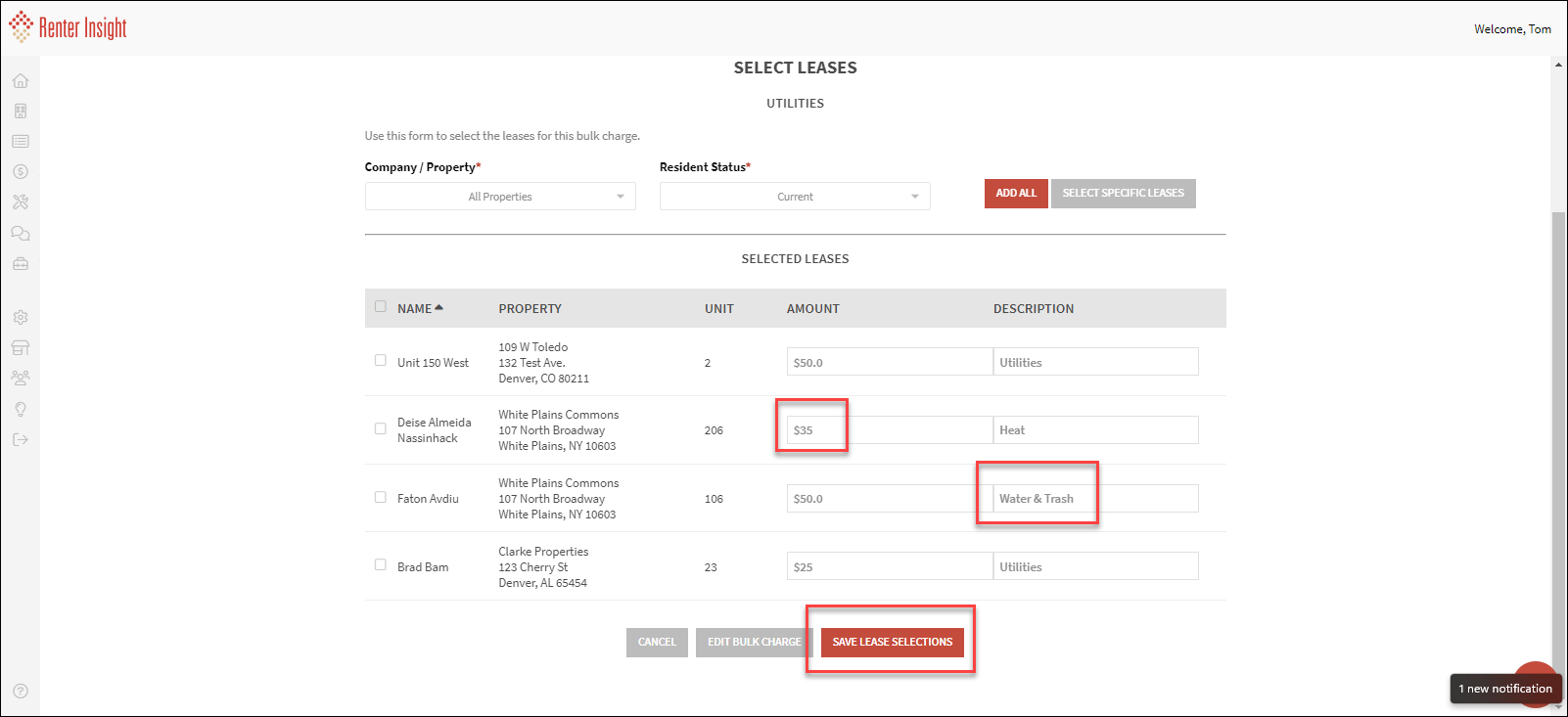Click the $35 amount field for Deise Almeida
1568x717 pixels.
pyautogui.click(x=890, y=430)
